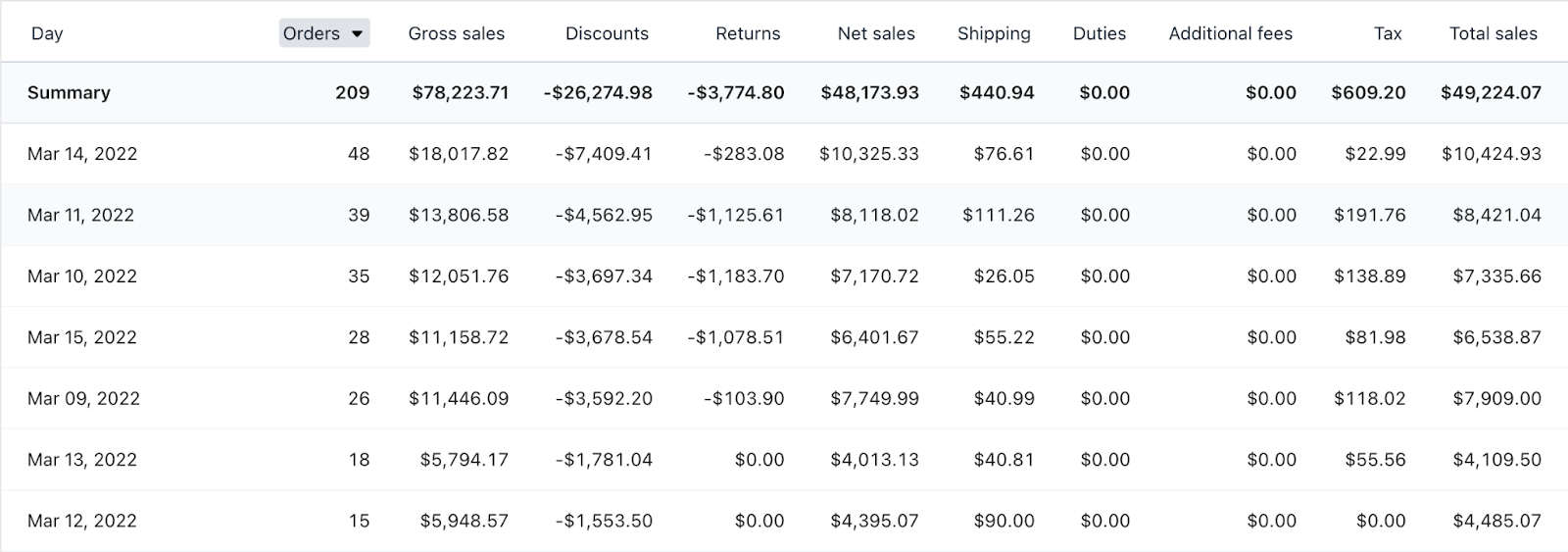
Task: Select the Mar 14, 2022 row
Action: point(82,154)
